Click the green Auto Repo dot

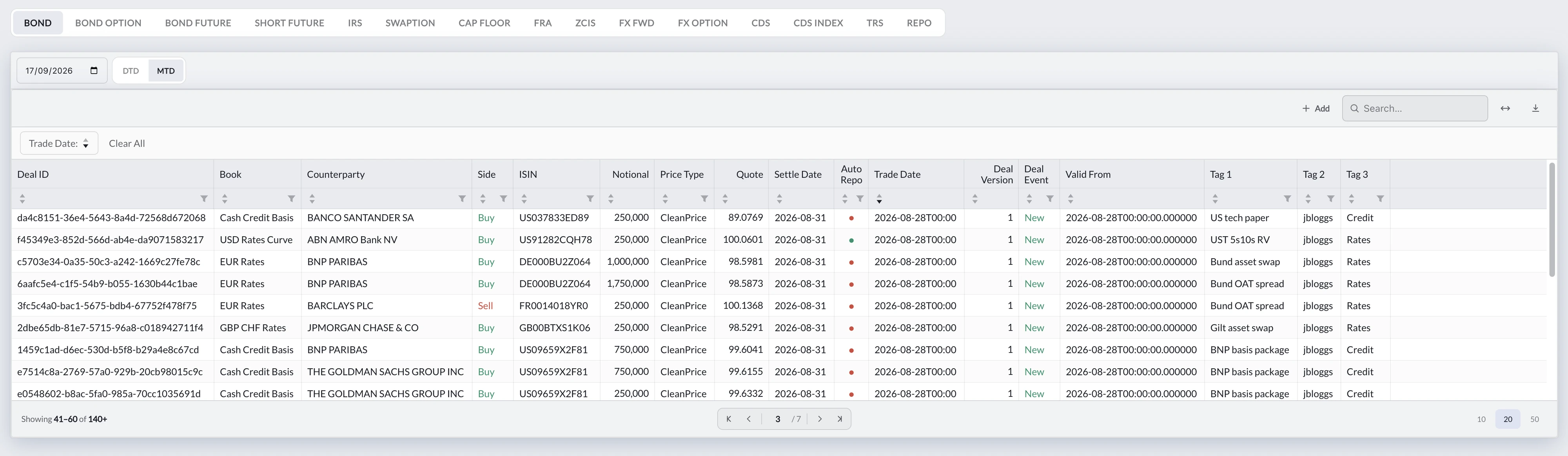click(851, 240)
